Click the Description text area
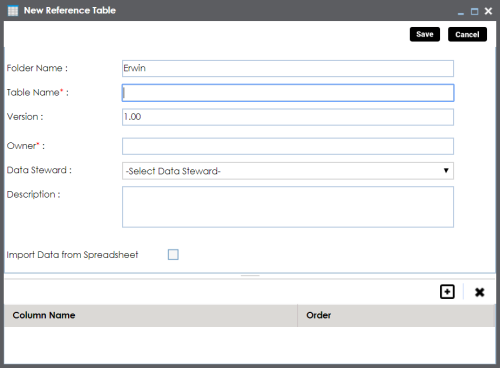 [288, 207]
